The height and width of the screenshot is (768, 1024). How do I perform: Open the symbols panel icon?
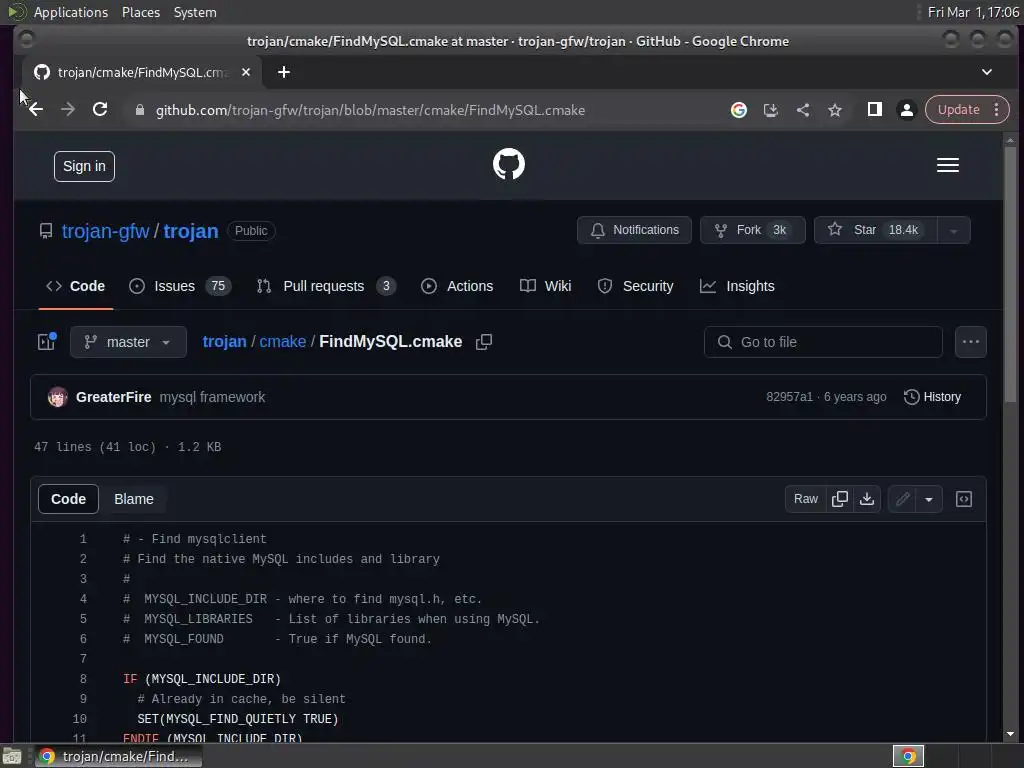964,499
